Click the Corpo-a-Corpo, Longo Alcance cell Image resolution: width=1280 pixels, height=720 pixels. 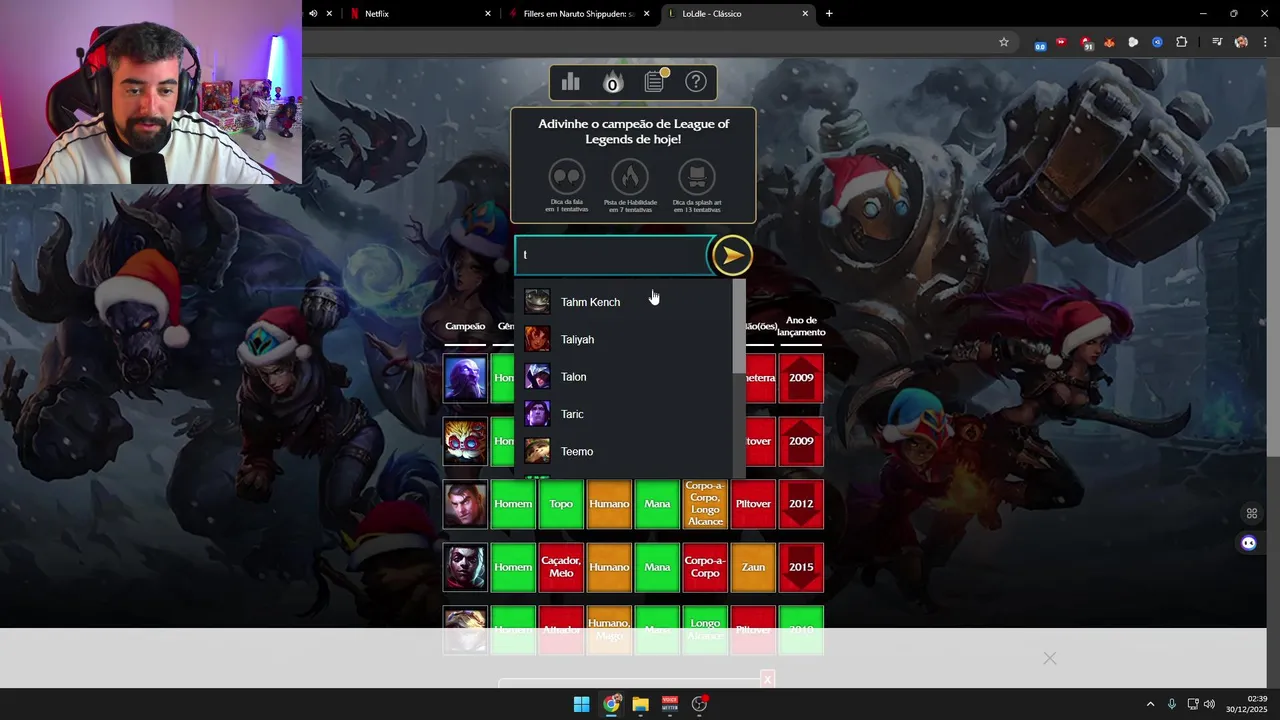(705, 504)
